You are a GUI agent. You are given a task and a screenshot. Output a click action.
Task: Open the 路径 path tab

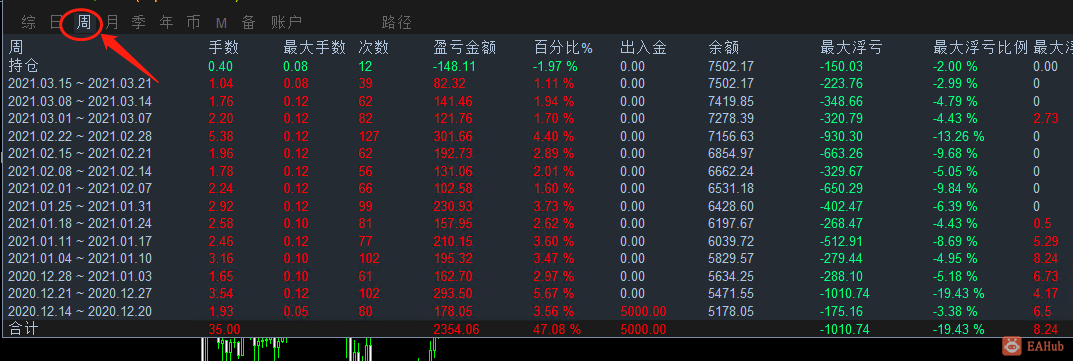tap(397, 23)
